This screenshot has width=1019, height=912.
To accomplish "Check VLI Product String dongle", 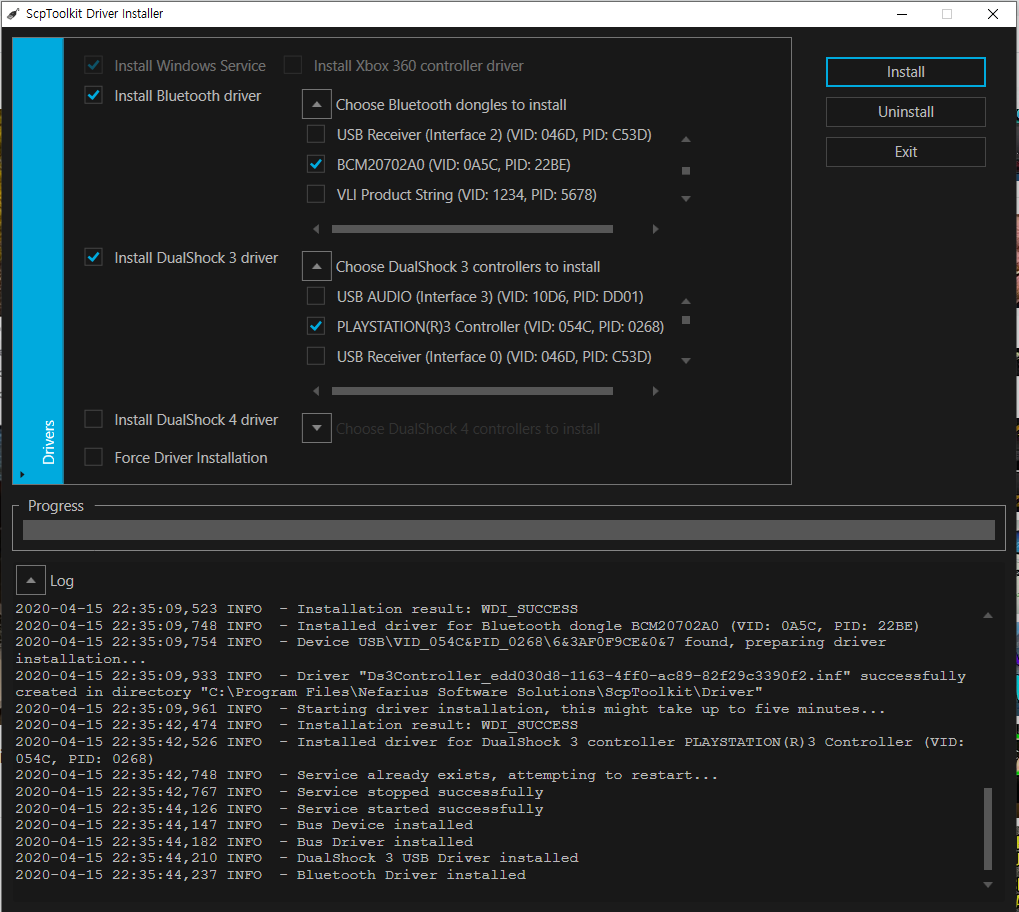I will [316, 194].
